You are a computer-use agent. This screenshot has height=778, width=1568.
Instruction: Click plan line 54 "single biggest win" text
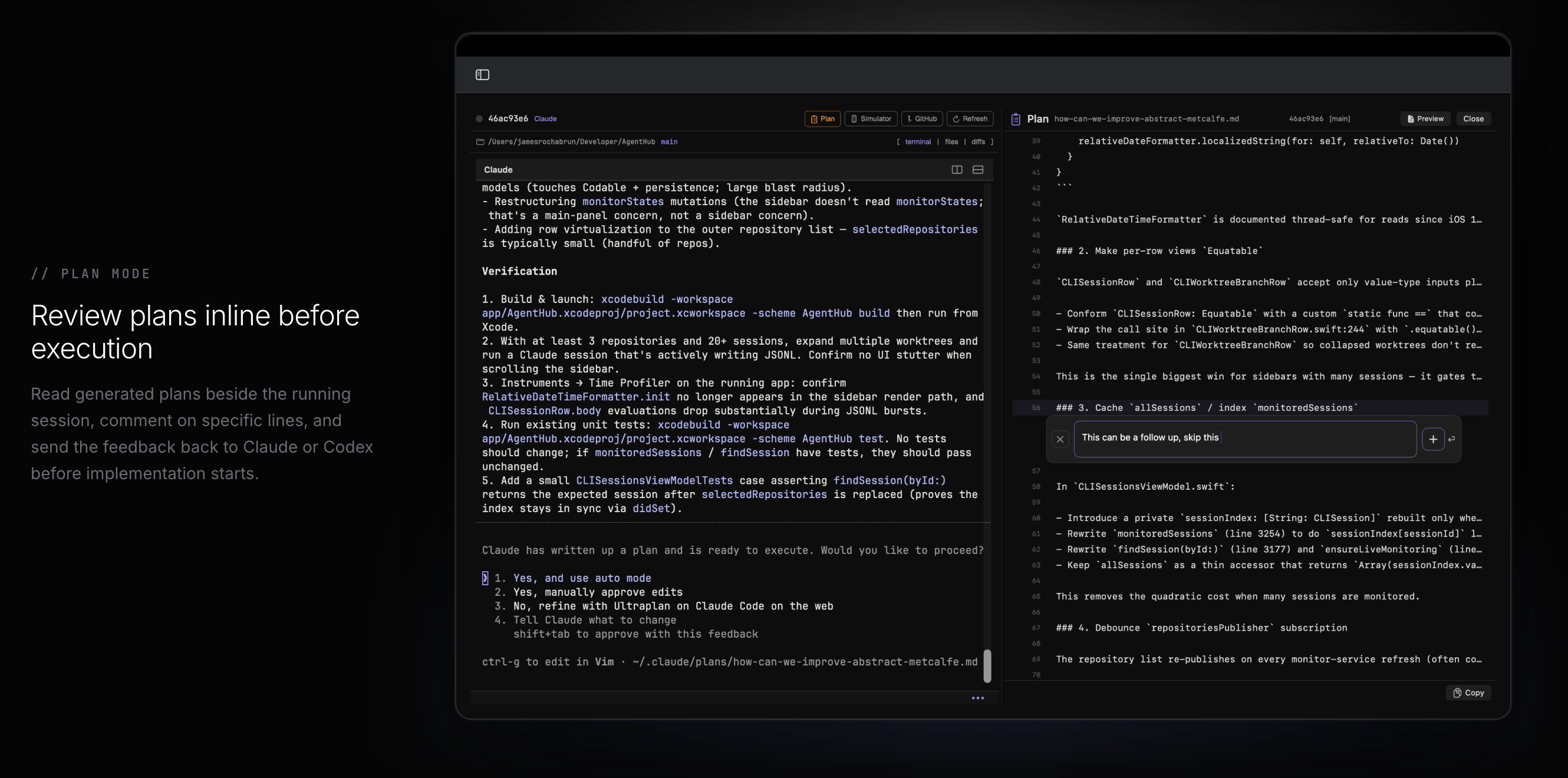click(1269, 376)
